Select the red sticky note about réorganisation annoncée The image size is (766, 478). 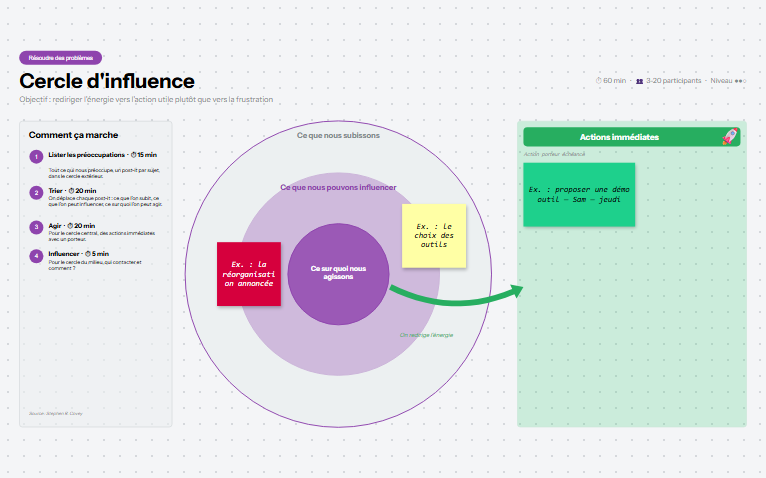(249, 274)
